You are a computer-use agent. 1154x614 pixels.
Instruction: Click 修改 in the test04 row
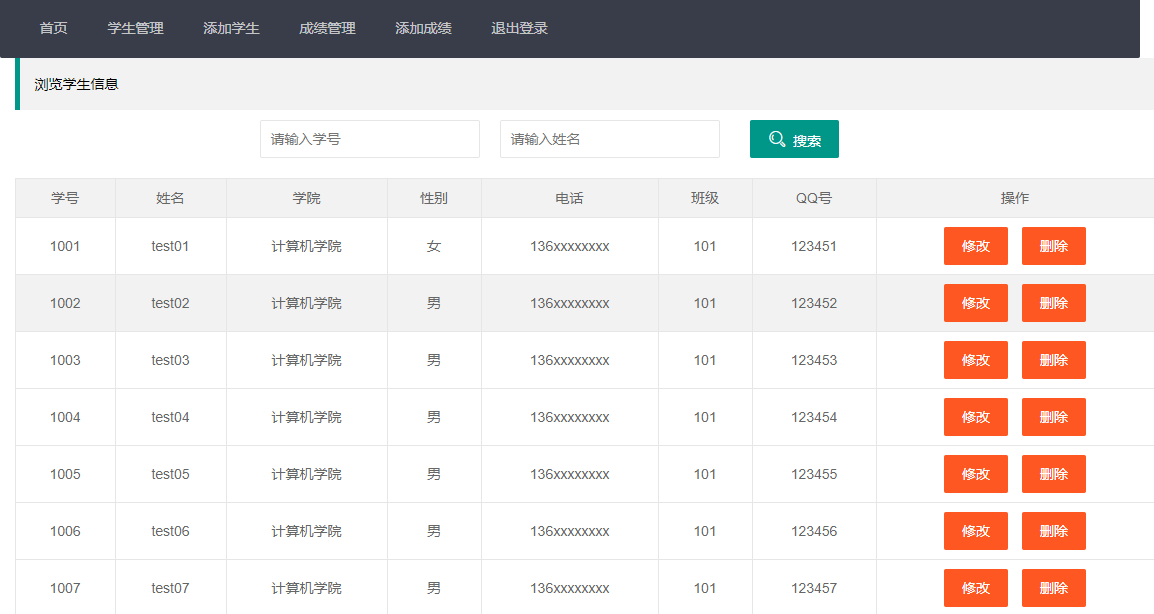click(975, 417)
